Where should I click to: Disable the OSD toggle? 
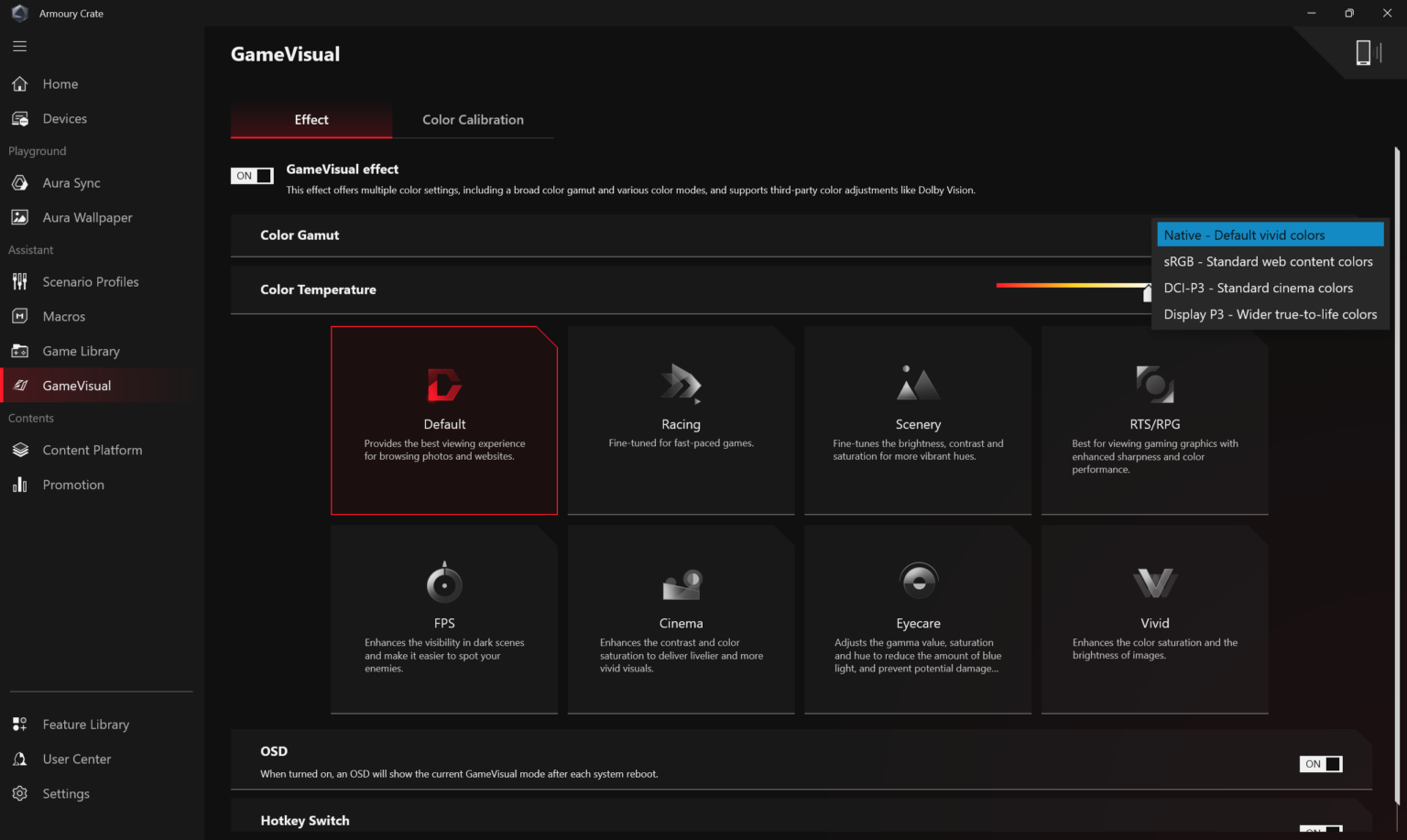(1320, 763)
